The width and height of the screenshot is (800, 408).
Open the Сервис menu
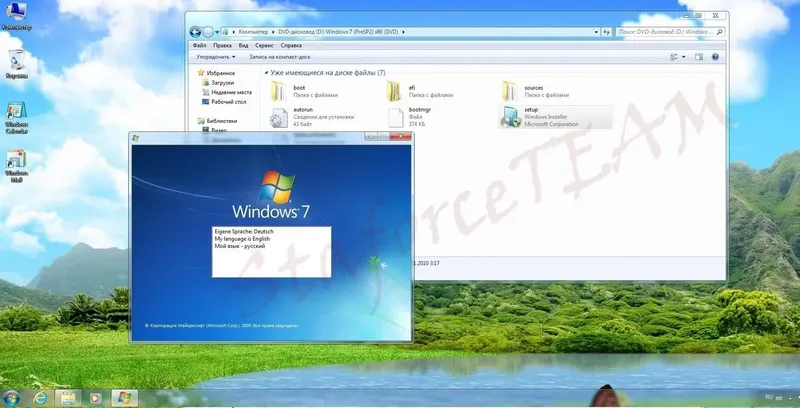[264, 45]
